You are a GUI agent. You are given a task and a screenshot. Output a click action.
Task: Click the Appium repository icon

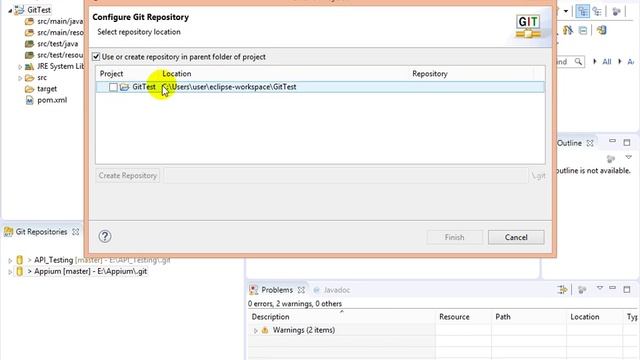[20, 271]
